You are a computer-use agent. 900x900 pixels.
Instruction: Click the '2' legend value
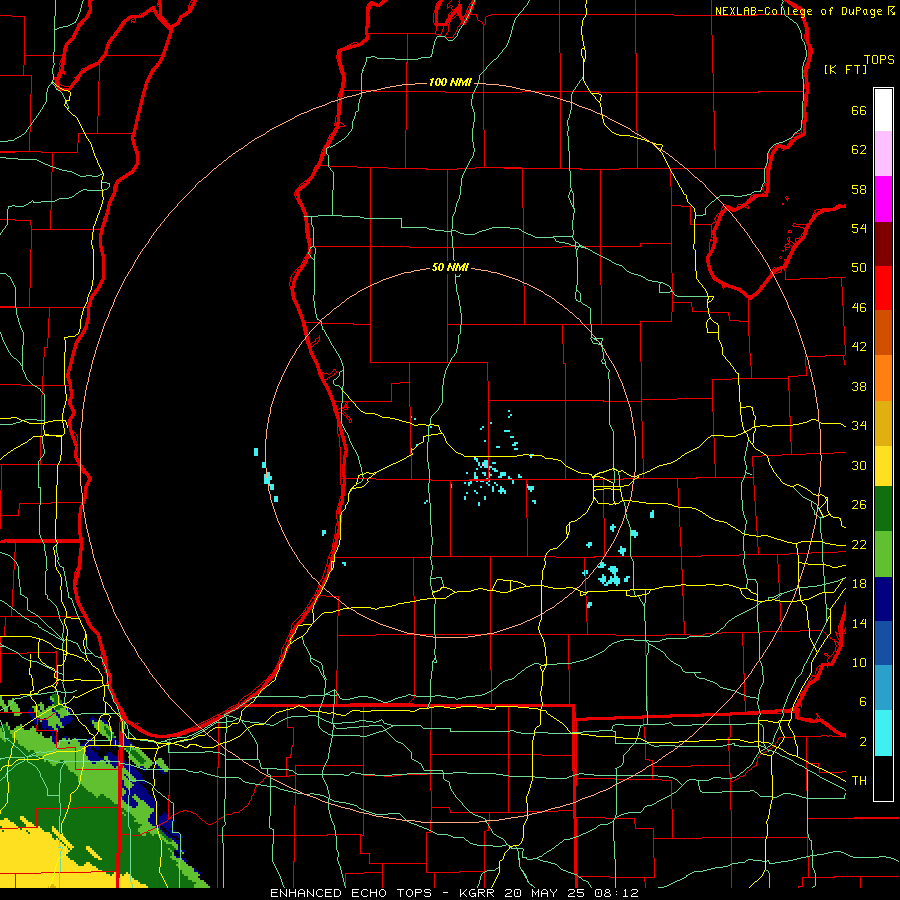[862, 742]
